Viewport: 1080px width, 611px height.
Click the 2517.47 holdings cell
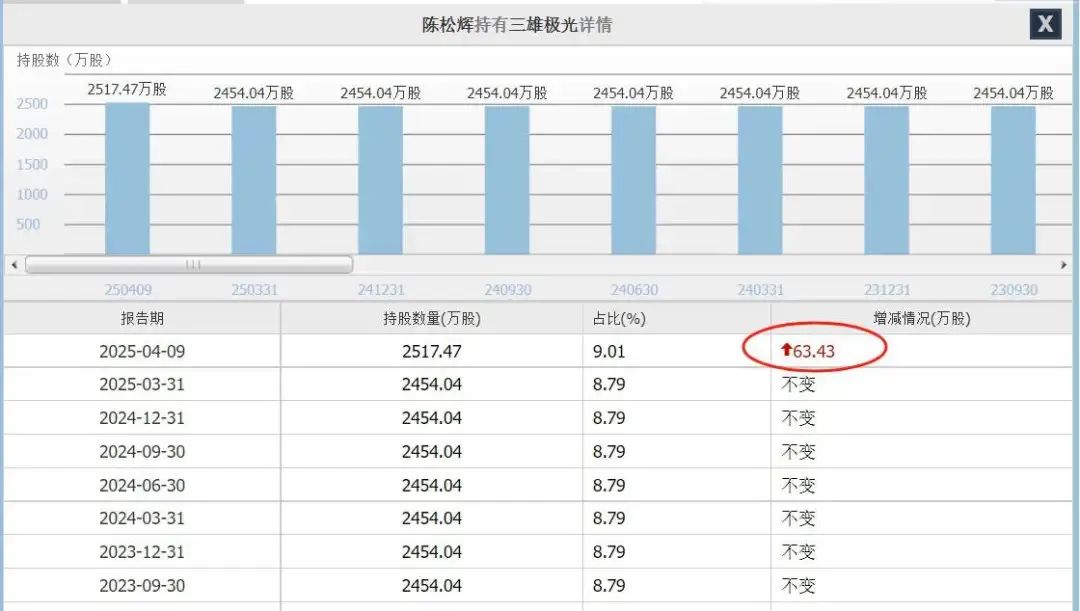tap(432, 351)
